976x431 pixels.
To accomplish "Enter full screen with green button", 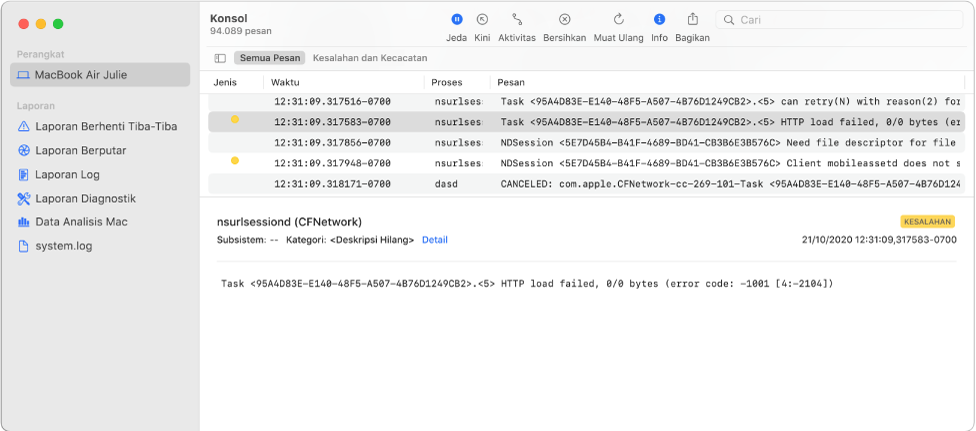I will (x=58, y=24).
